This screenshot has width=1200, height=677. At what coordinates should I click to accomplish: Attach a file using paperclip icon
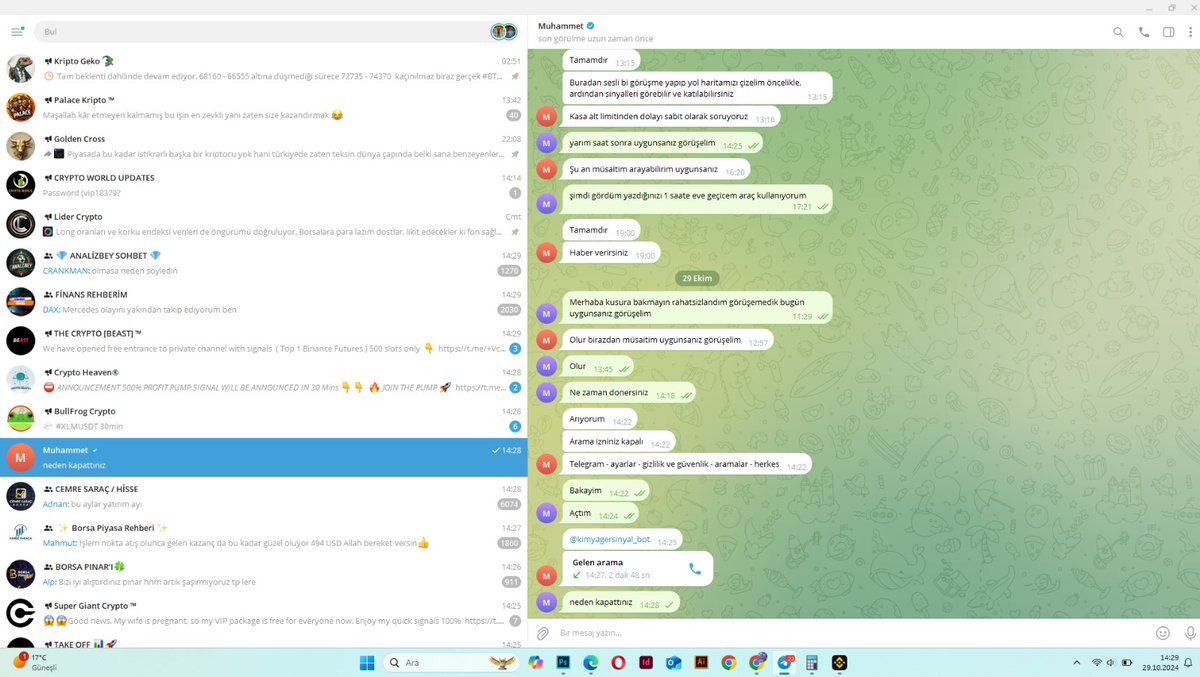click(543, 633)
